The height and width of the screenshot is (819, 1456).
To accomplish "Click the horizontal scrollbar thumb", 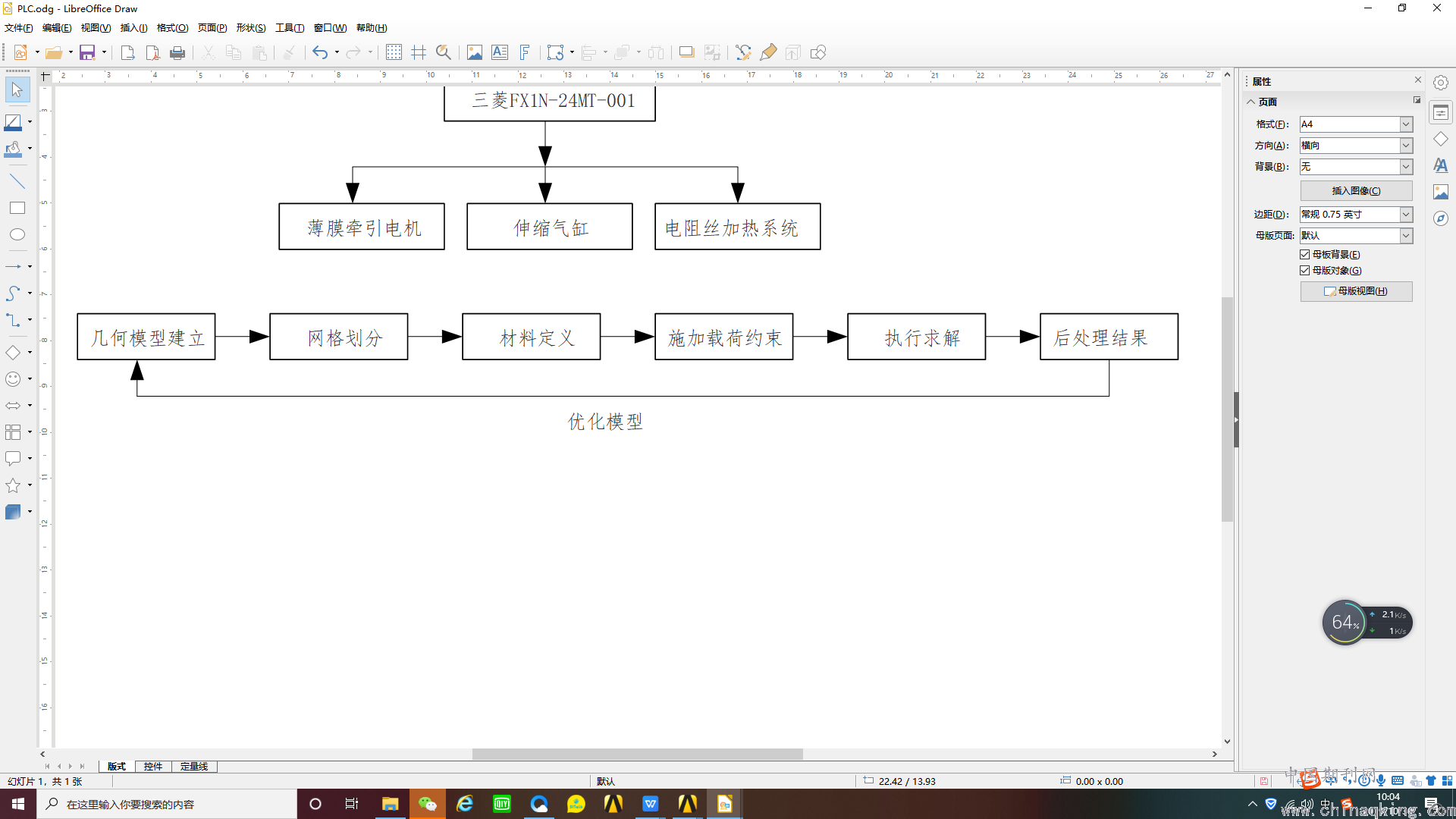I will coord(637,754).
